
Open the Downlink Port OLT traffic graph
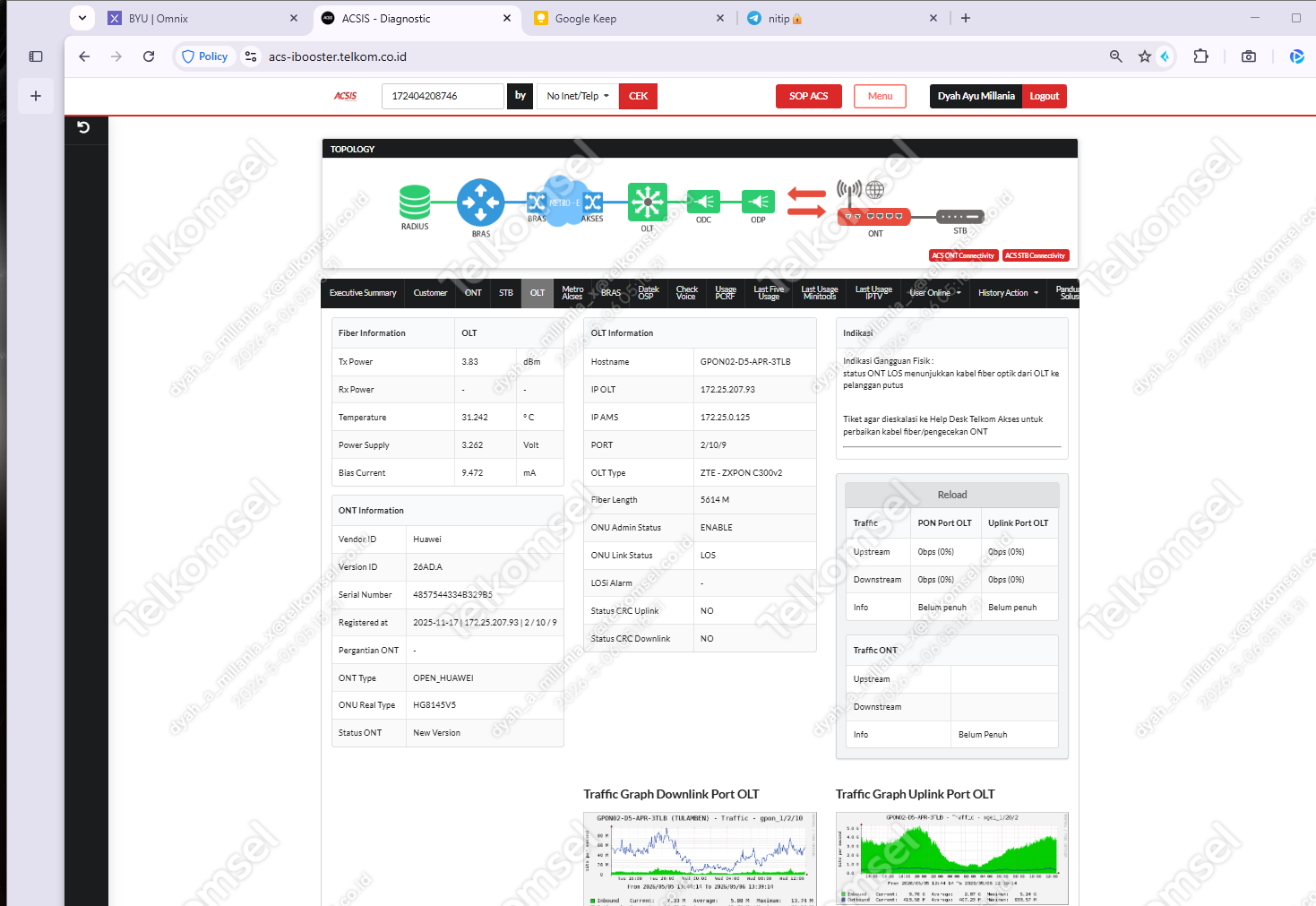[x=700, y=859]
